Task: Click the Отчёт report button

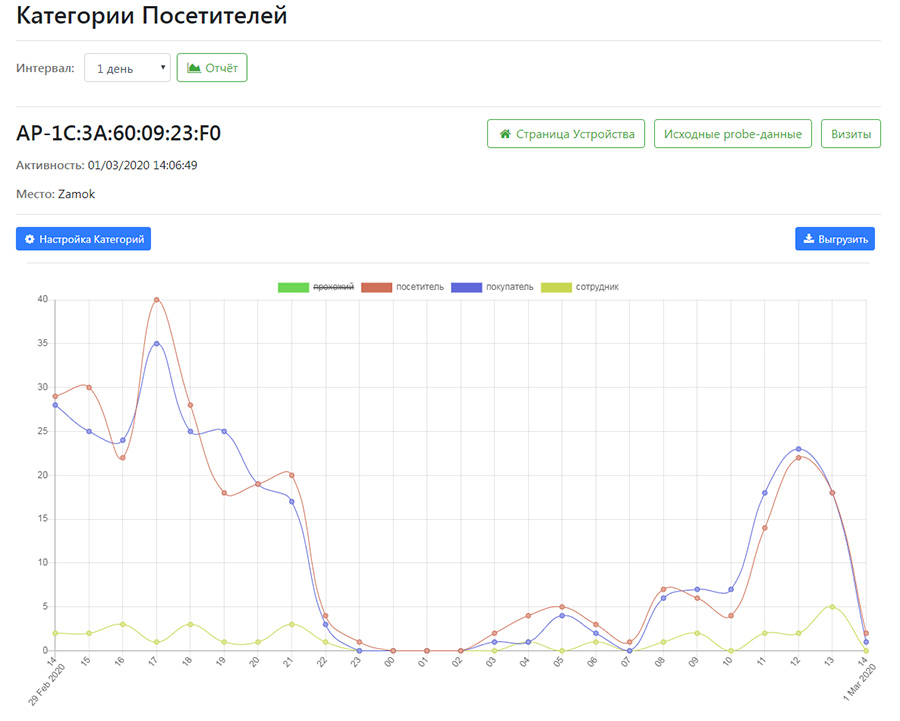Action: tap(212, 68)
